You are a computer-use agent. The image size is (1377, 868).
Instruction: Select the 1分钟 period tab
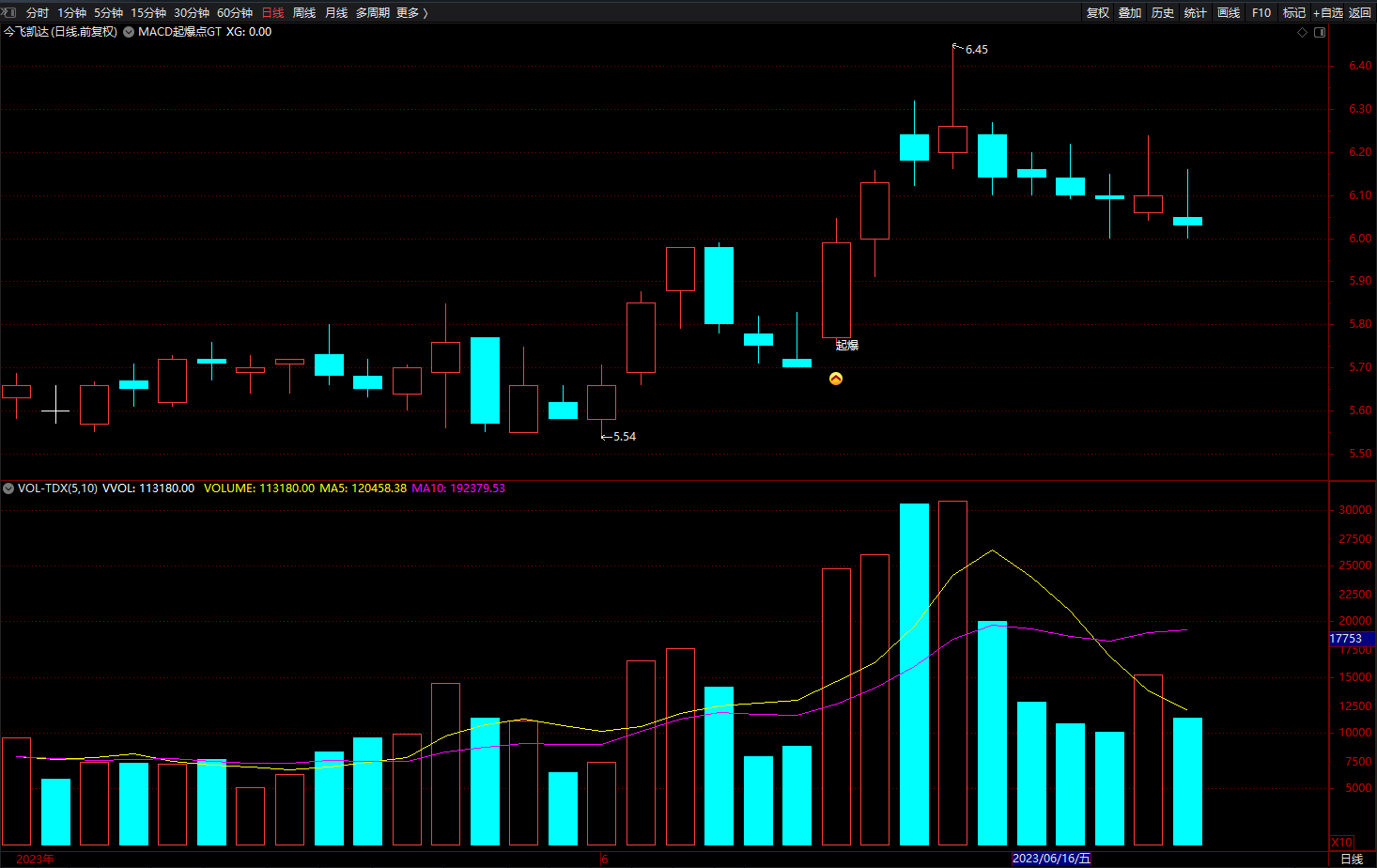pos(71,13)
